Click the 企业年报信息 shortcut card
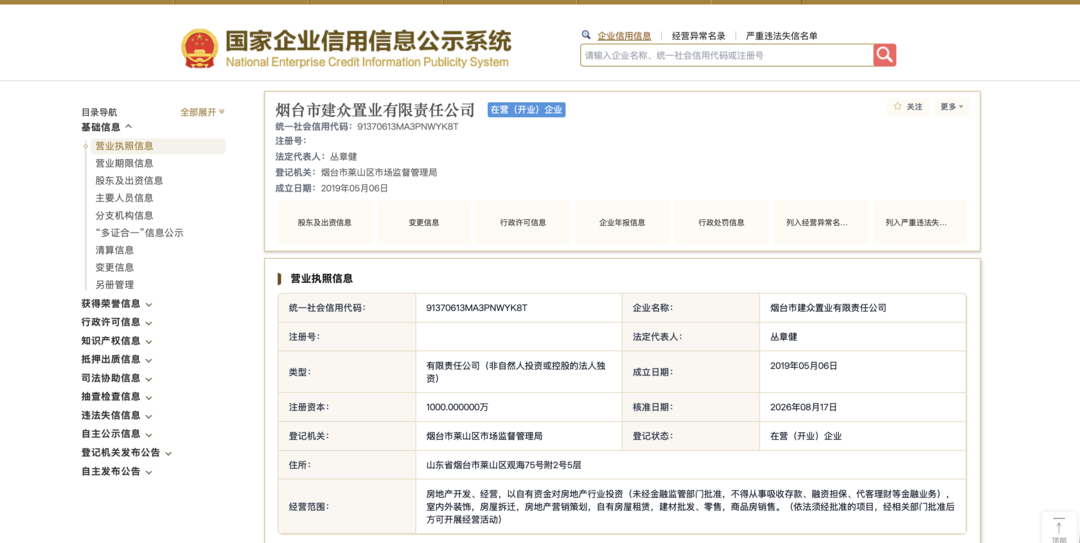The width and height of the screenshot is (1080, 543). pyautogui.click(x=622, y=223)
